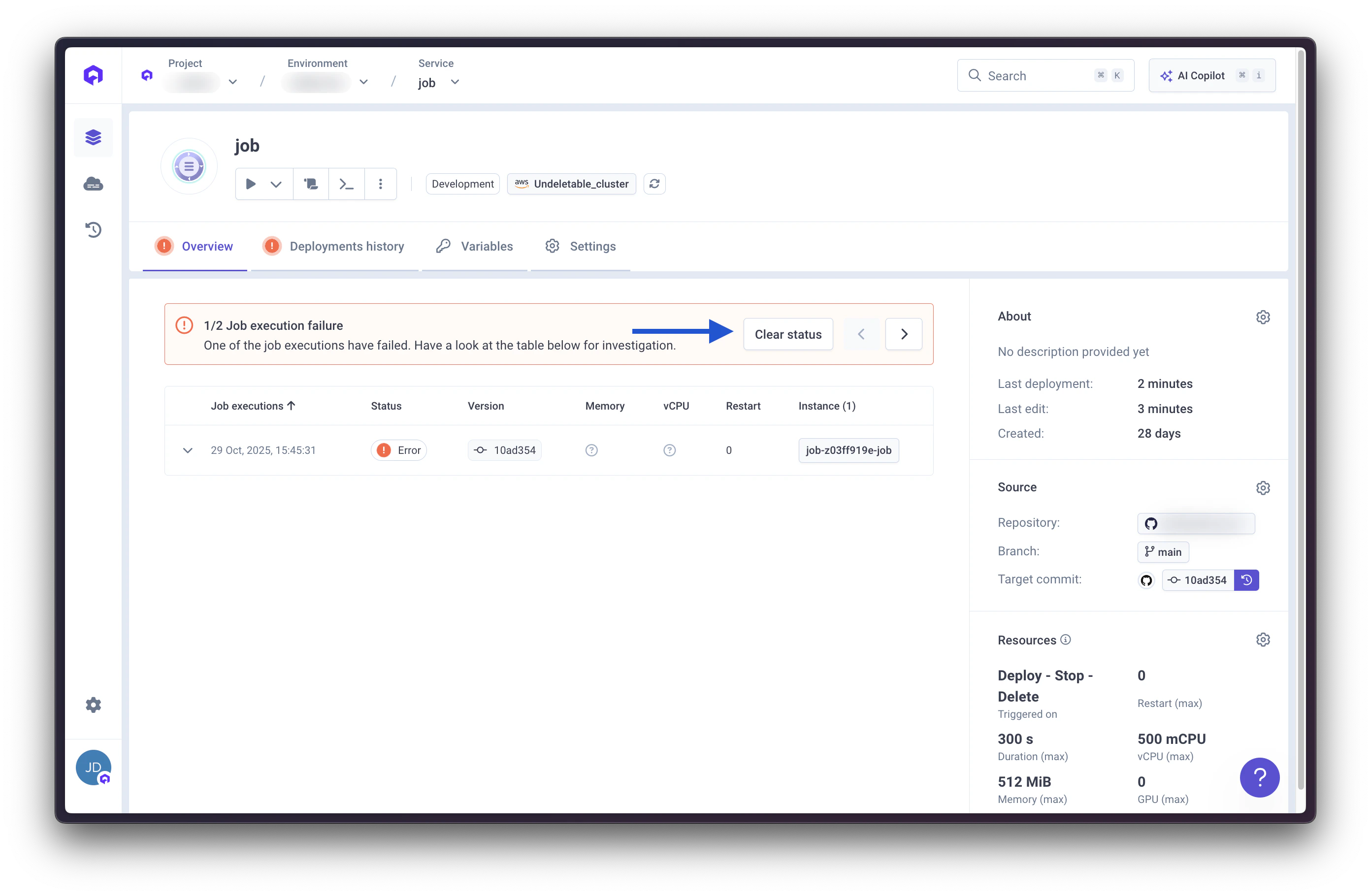Open the three-dot more actions menu
The height and width of the screenshot is (896, 1371).
[x=380, y=184]
